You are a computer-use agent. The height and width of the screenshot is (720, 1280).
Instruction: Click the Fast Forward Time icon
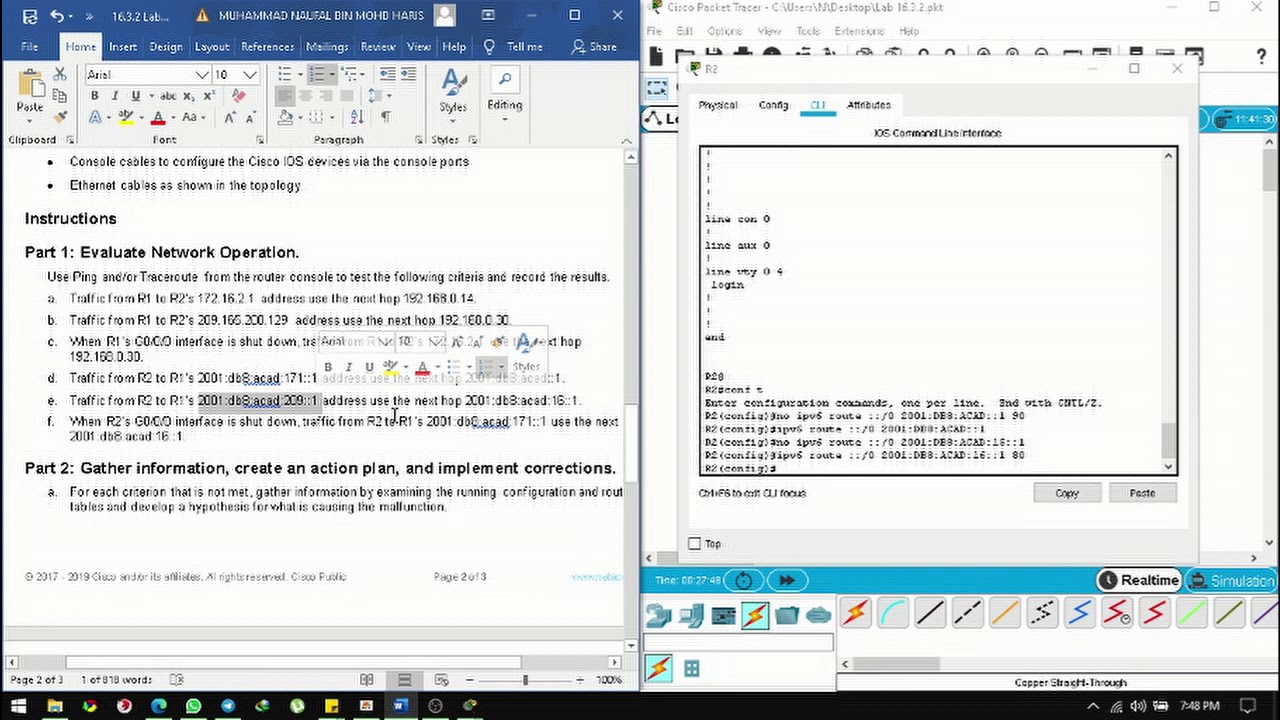(787, 580)
